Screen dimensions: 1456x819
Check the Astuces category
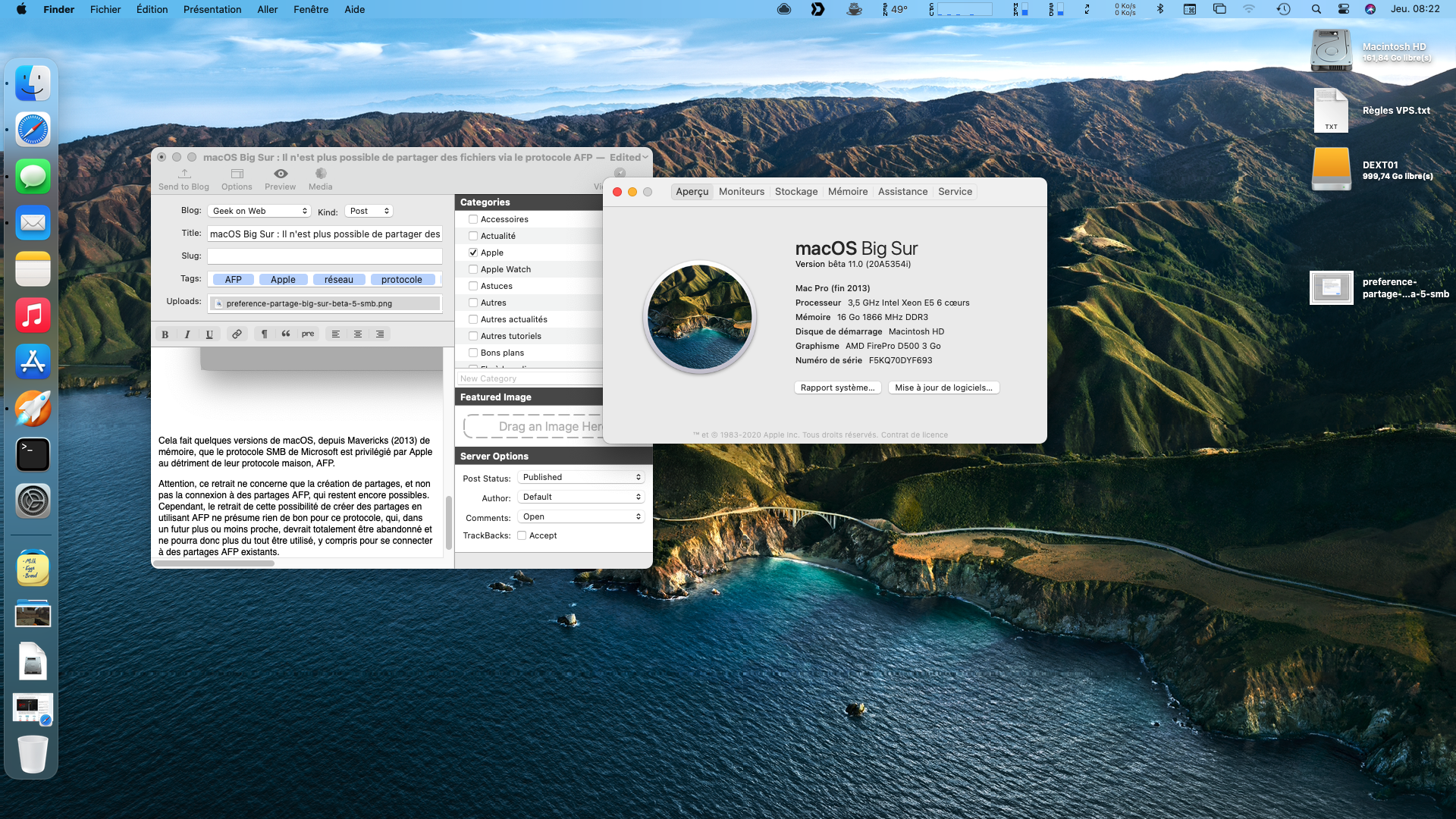point(473,286)
